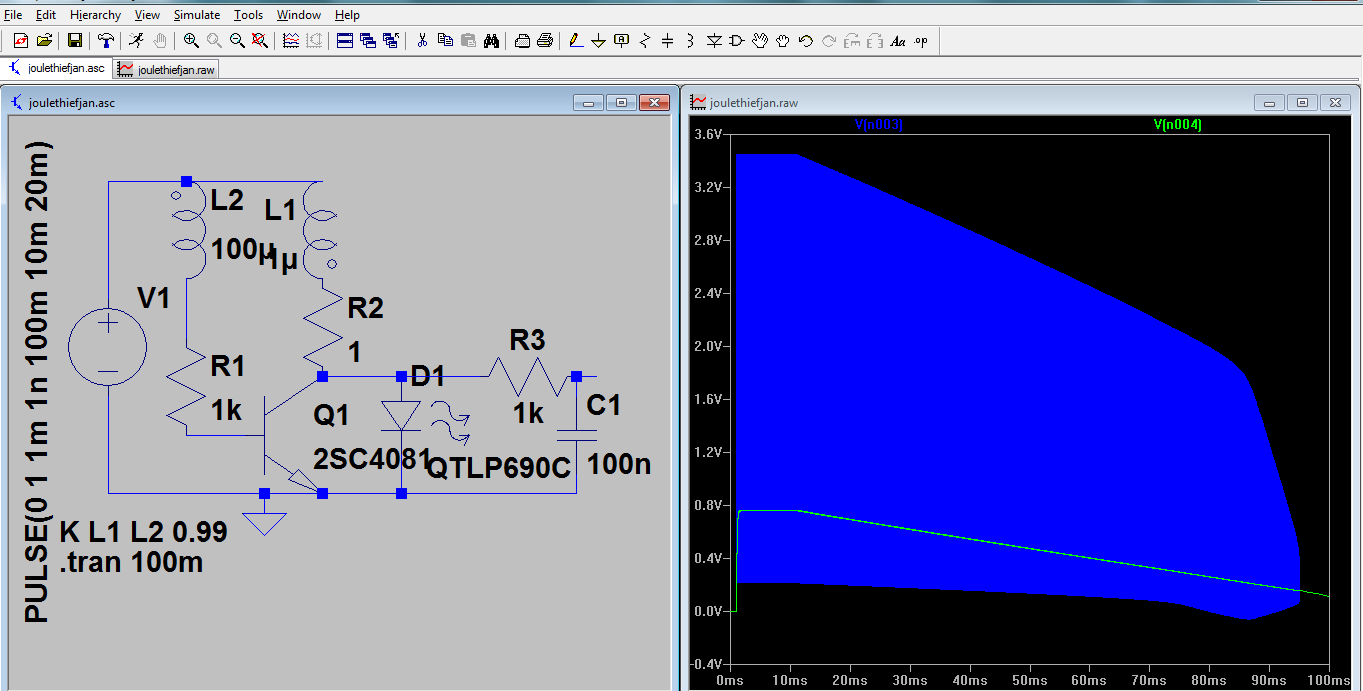
Task: Click the '.tran 100m' directive text
Action: coord(131,562)
